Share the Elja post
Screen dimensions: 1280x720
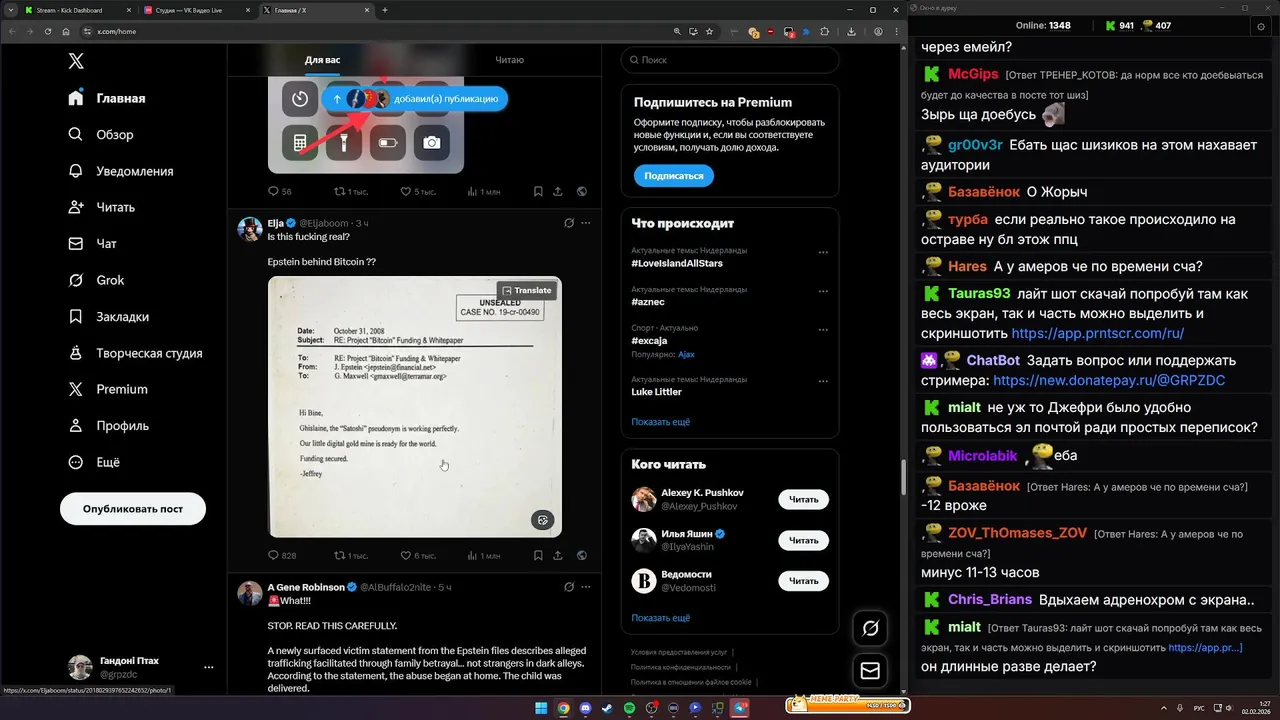pyautogui.click(x=558, y=555)
